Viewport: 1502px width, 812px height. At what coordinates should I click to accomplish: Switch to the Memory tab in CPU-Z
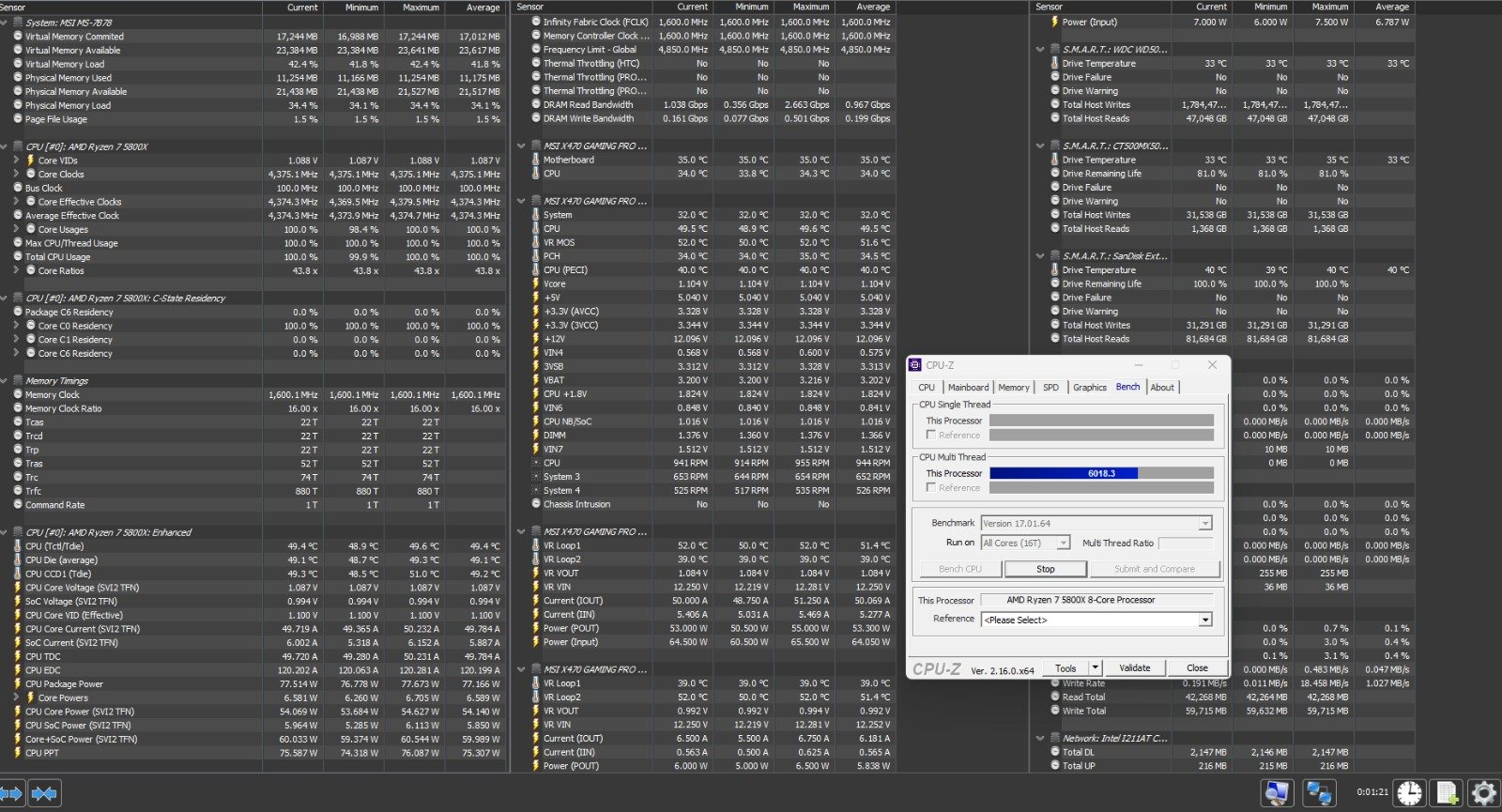point(1014,388)
